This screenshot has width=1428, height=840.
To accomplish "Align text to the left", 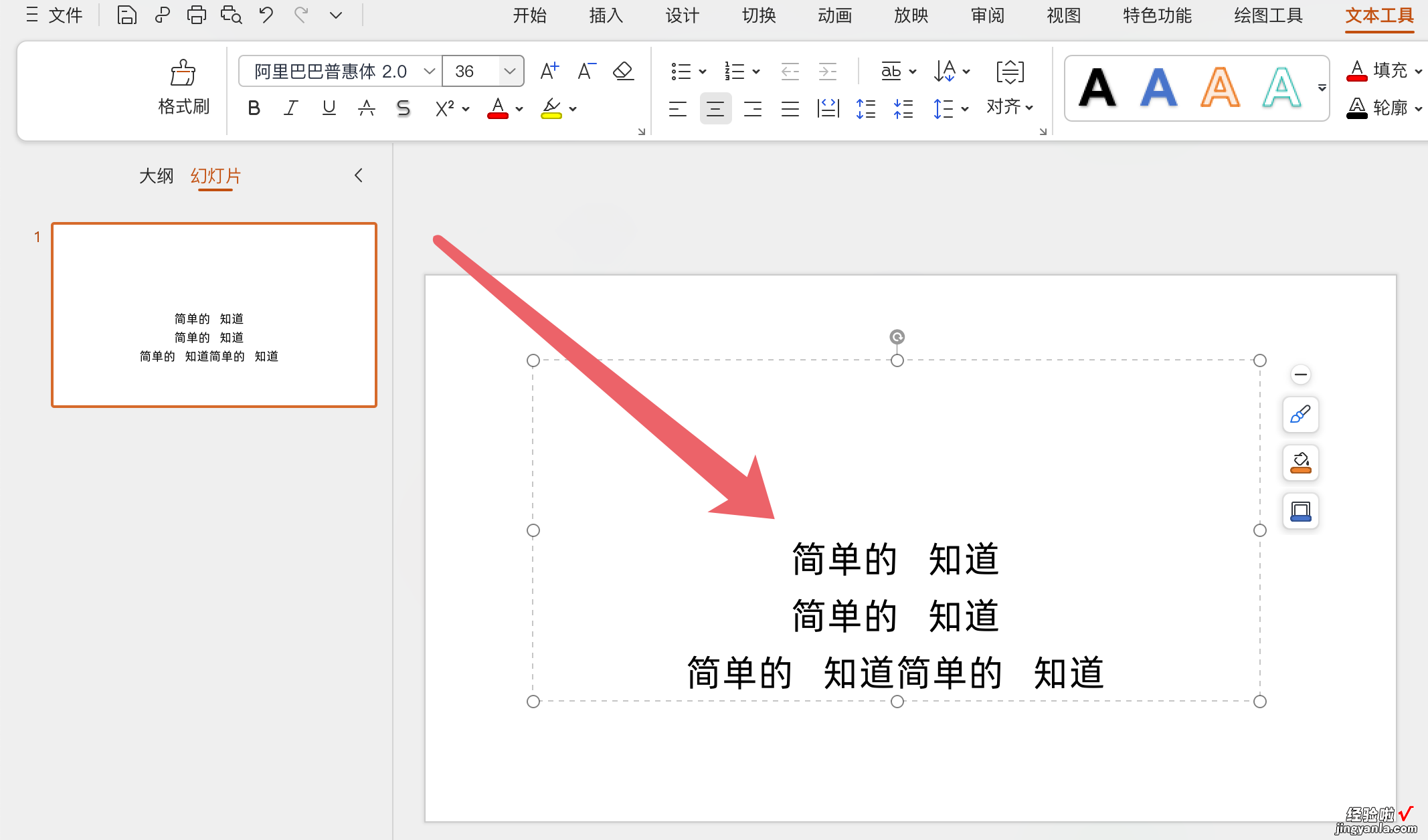I will [678, 108].
